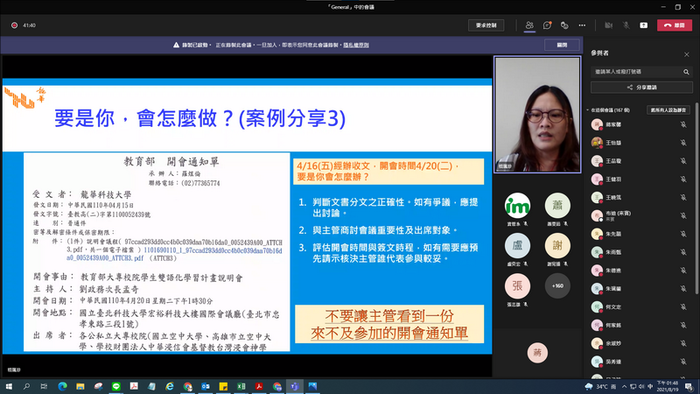Open the reactions icon in meeting toolbar

[x=564, y=25]
